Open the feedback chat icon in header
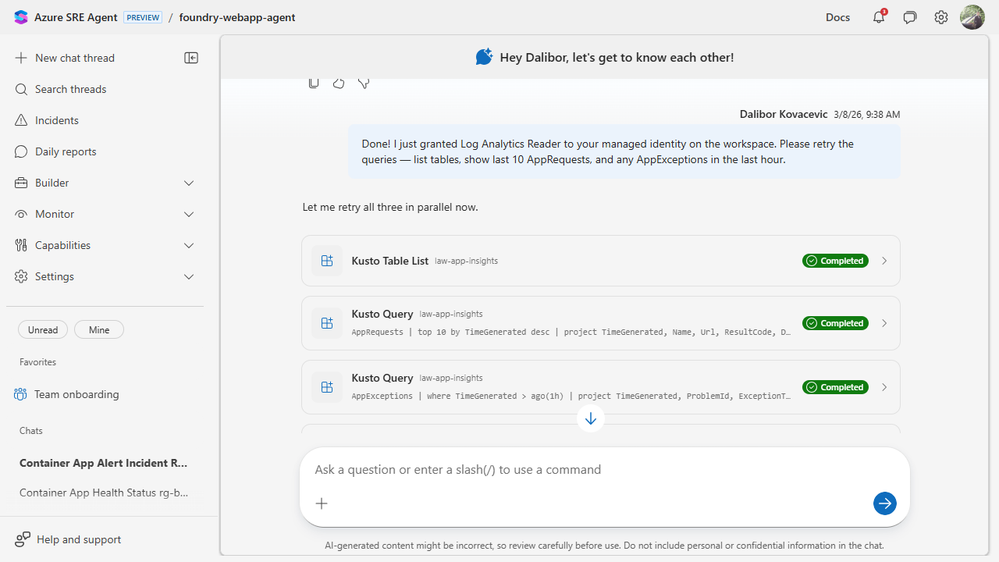Screen dimensions: 999x562 point(910,17)
